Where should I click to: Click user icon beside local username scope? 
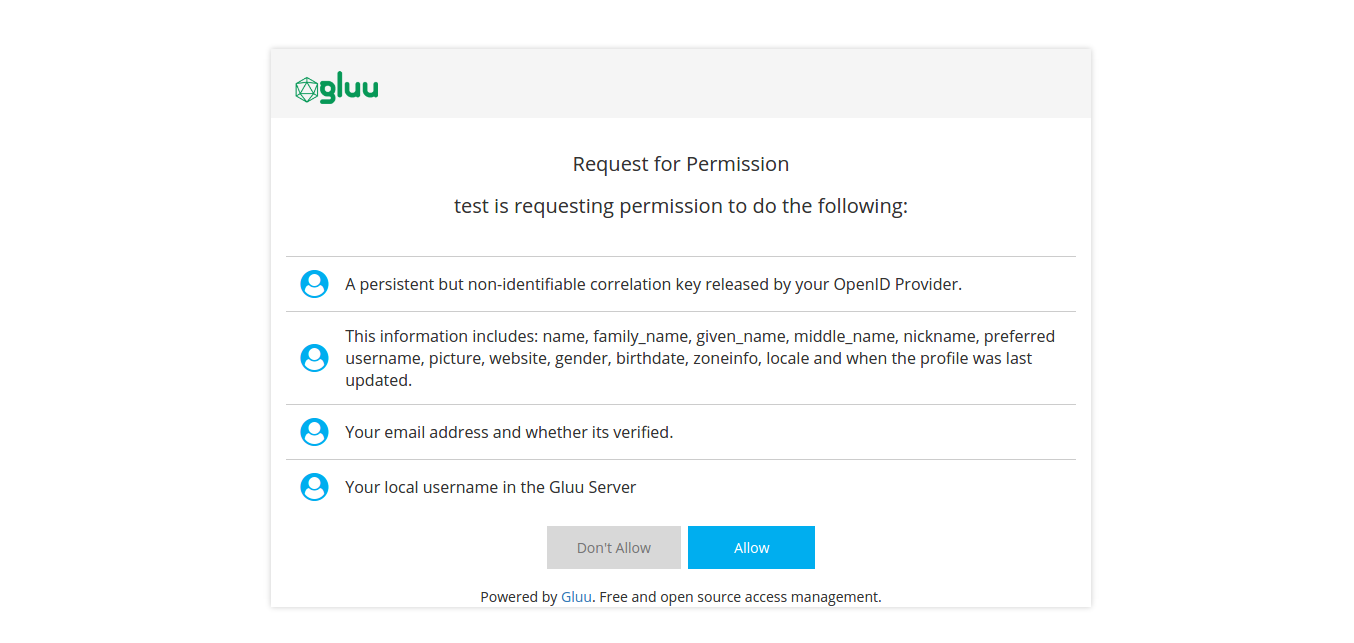(314, 487)
